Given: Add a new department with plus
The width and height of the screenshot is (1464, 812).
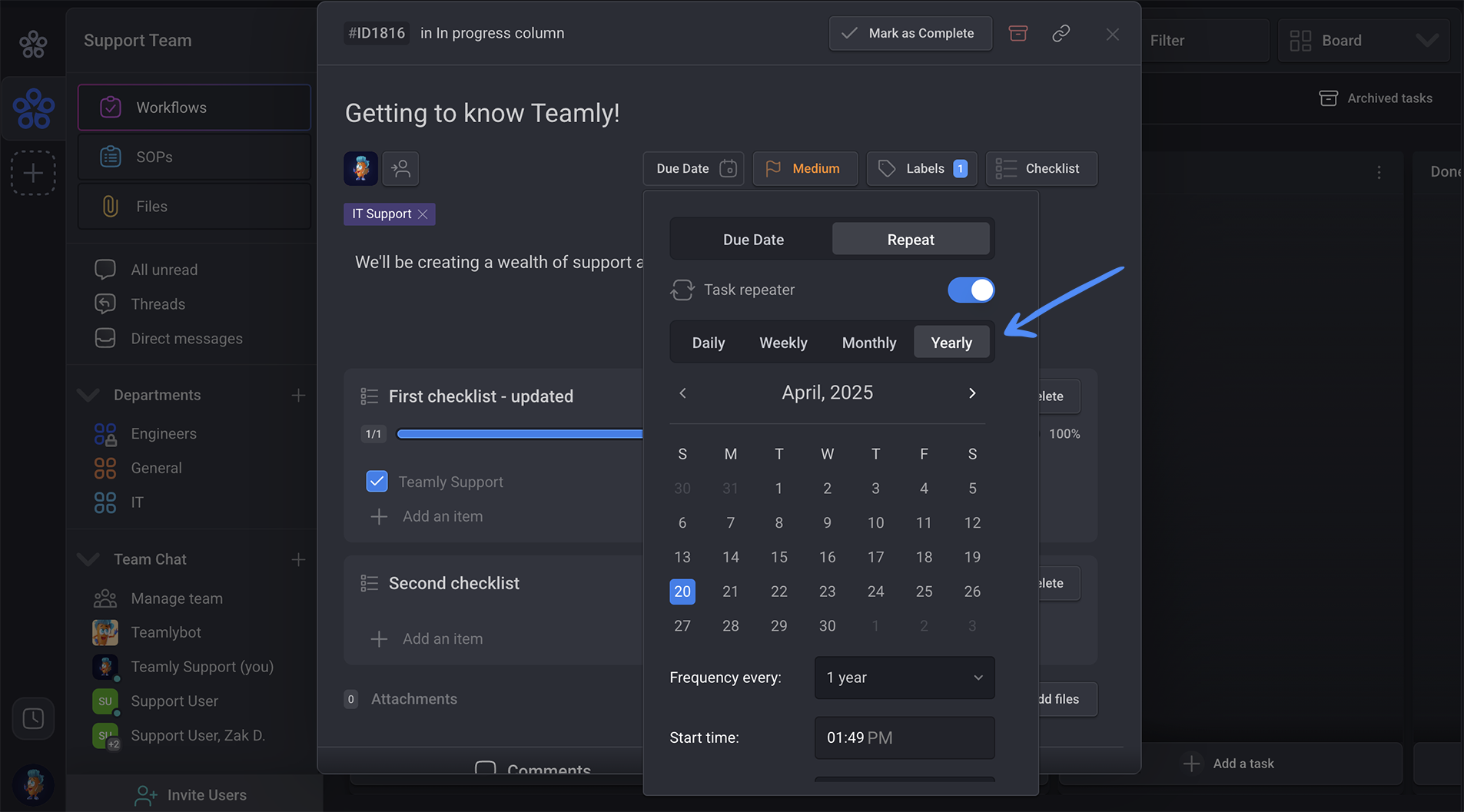Looking at the screenshot, I should (x=298, y=395).
